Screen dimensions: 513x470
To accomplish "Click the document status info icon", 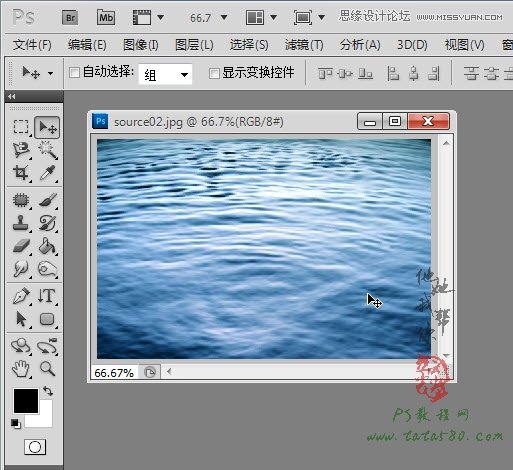I will coord(150,372).
